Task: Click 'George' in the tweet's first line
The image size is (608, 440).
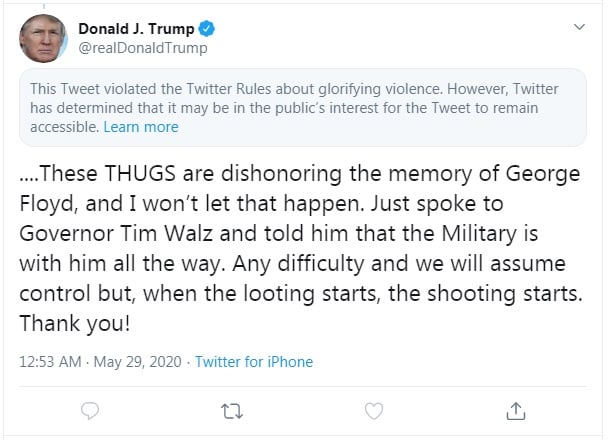Action: (x=543, y=174)
